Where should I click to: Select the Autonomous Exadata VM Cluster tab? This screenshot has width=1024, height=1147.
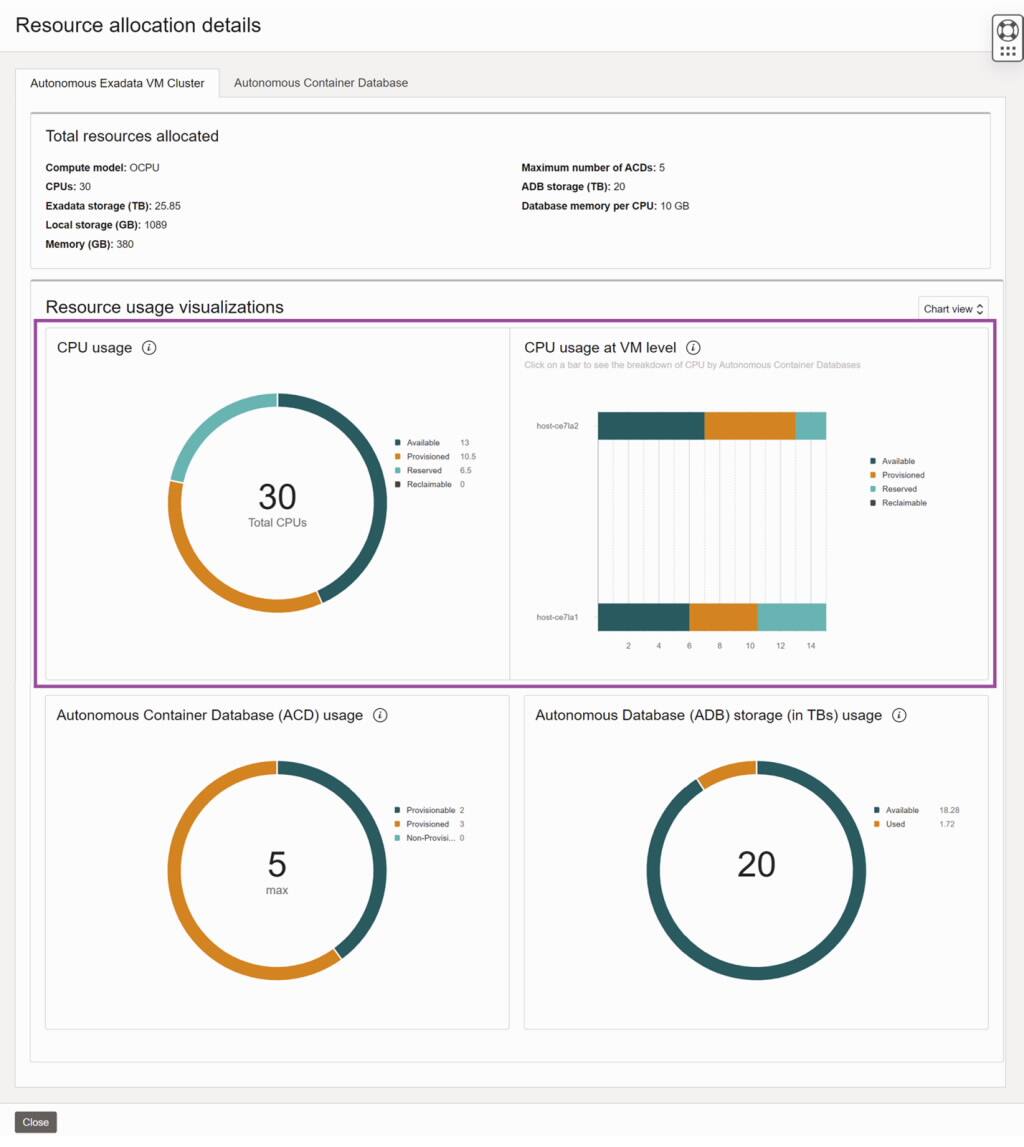119,83
